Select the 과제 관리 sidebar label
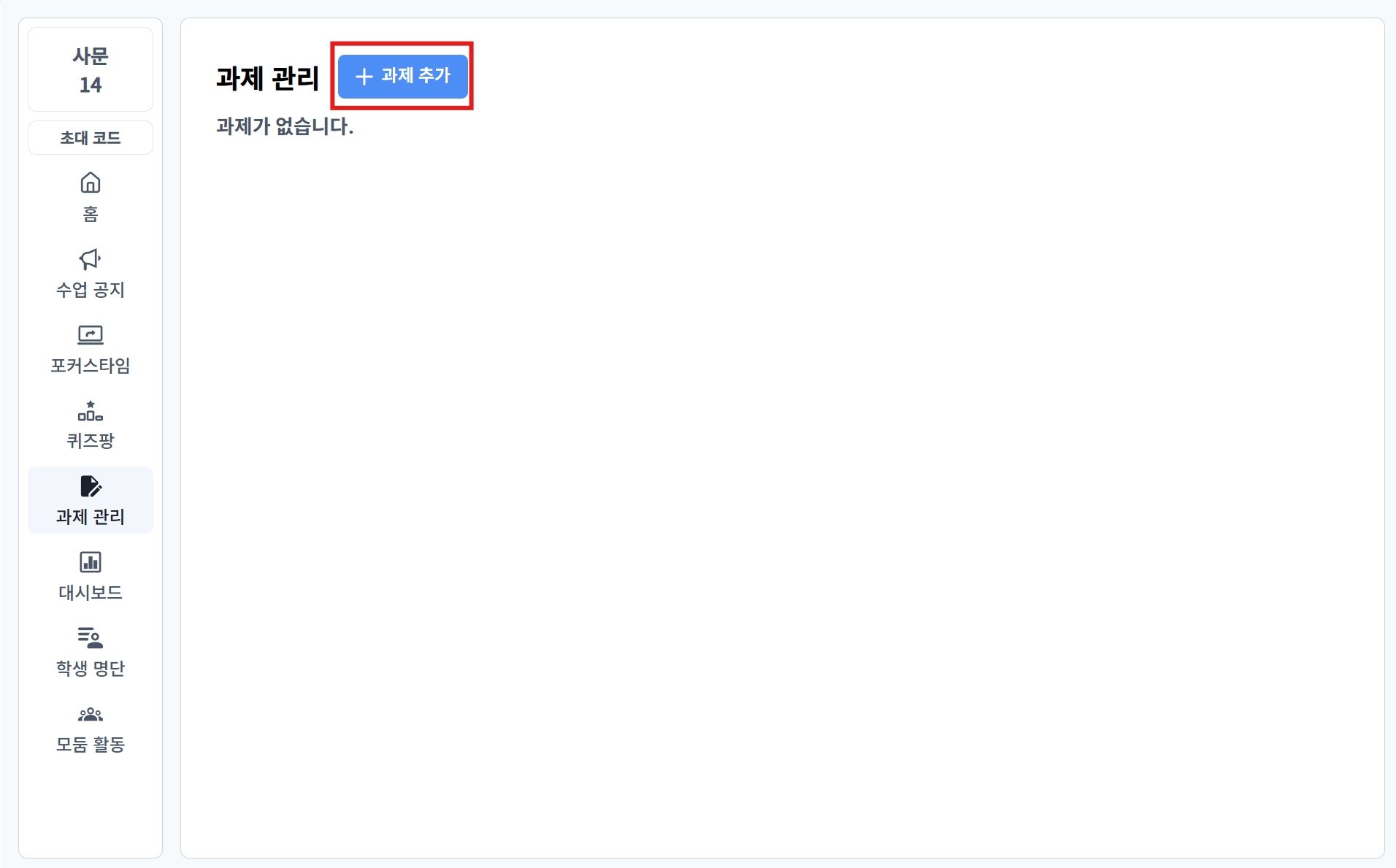The height and width of the screenshot is (868, 1396). pyautogui.click(x=91, y=517)
